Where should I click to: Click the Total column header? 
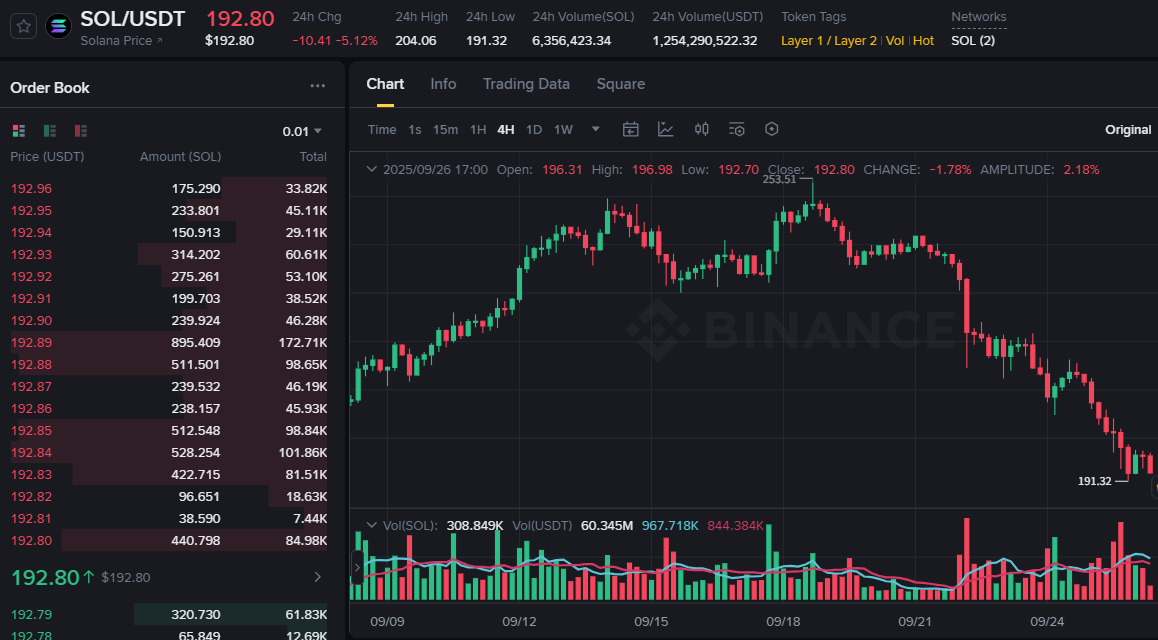pos(313,156)
